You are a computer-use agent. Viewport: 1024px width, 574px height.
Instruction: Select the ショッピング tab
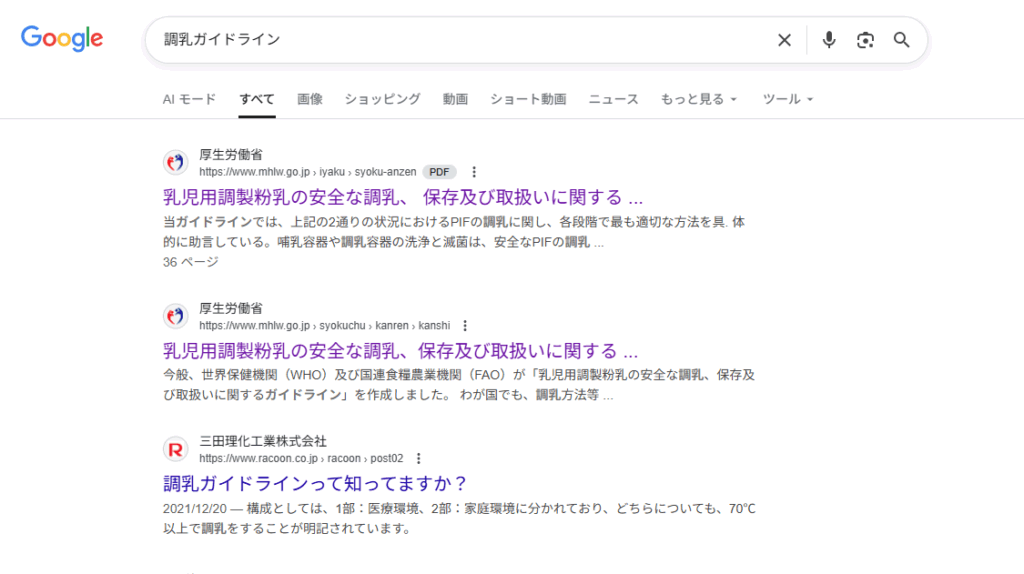coord(382,99)
